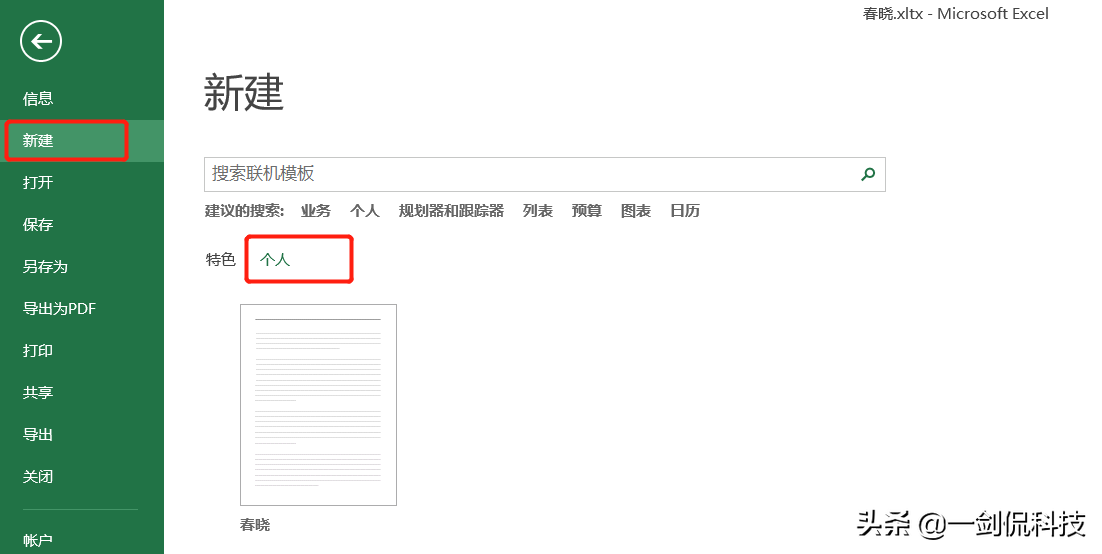Select 共享 in the sidebar

click(38, 393)
